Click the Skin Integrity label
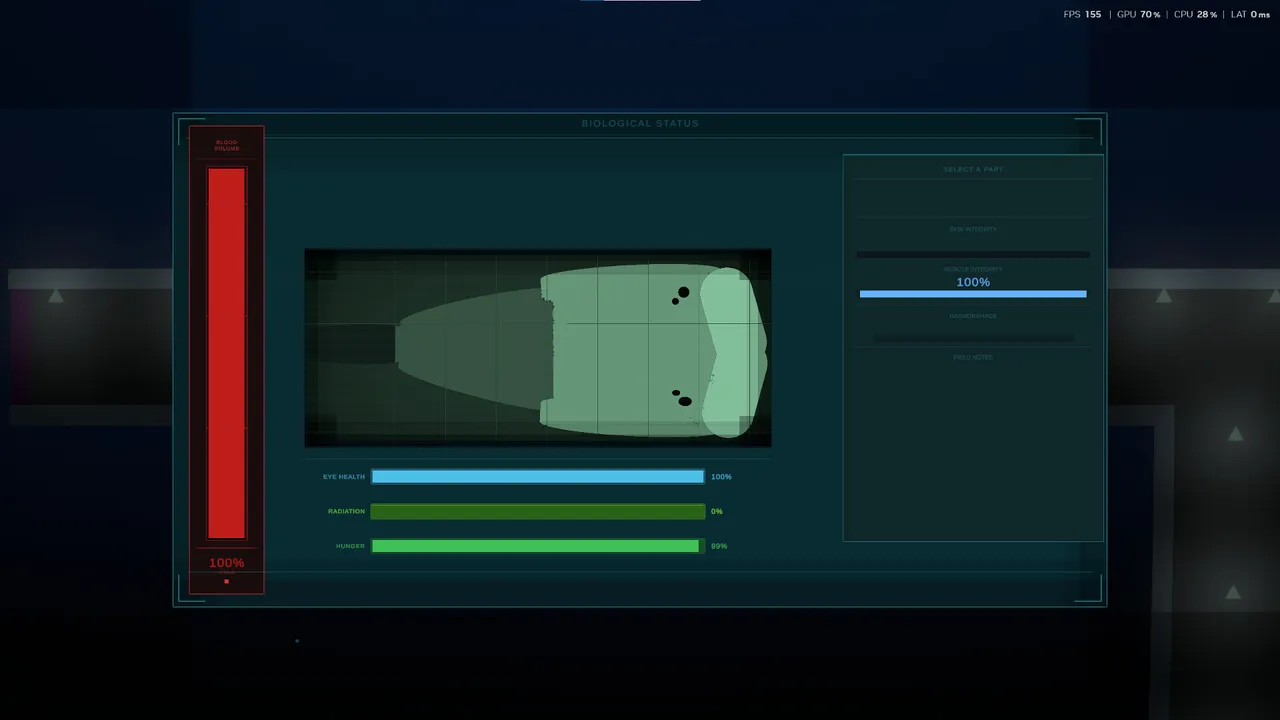 [x=973, y=229]
